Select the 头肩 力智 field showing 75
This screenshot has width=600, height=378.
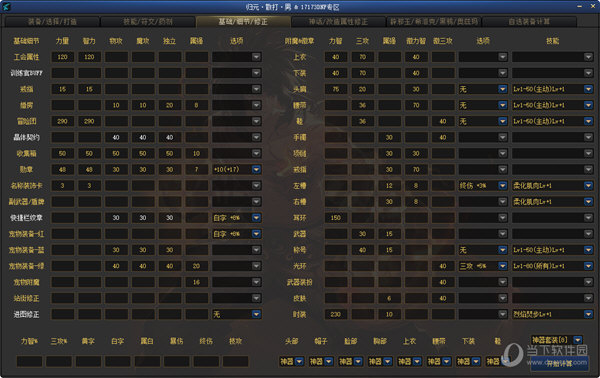point(336,89)
